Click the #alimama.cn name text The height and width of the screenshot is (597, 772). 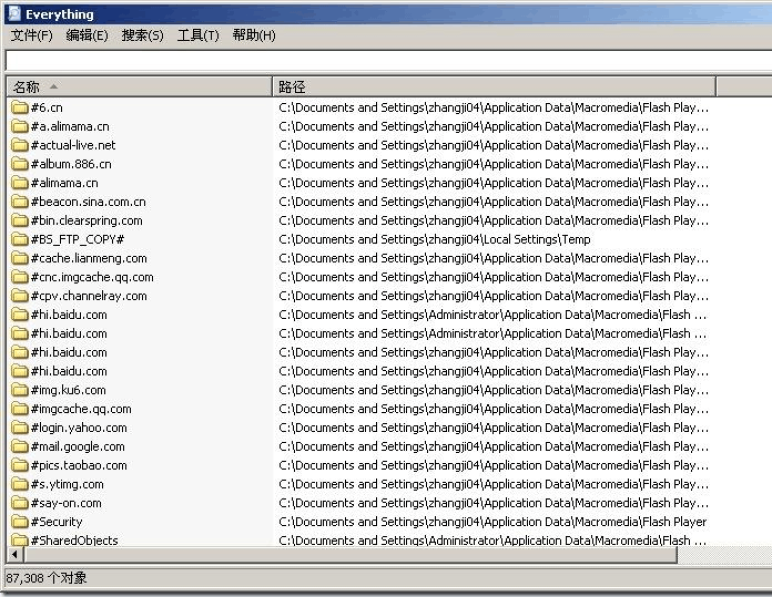pos(64,183)
